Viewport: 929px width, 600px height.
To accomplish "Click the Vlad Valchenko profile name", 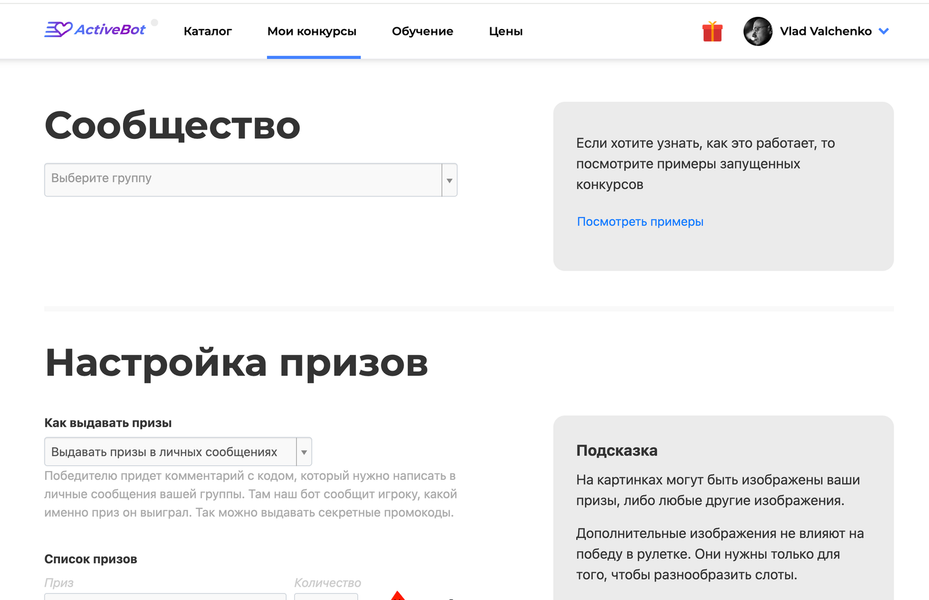I will (x=825, y=31).
